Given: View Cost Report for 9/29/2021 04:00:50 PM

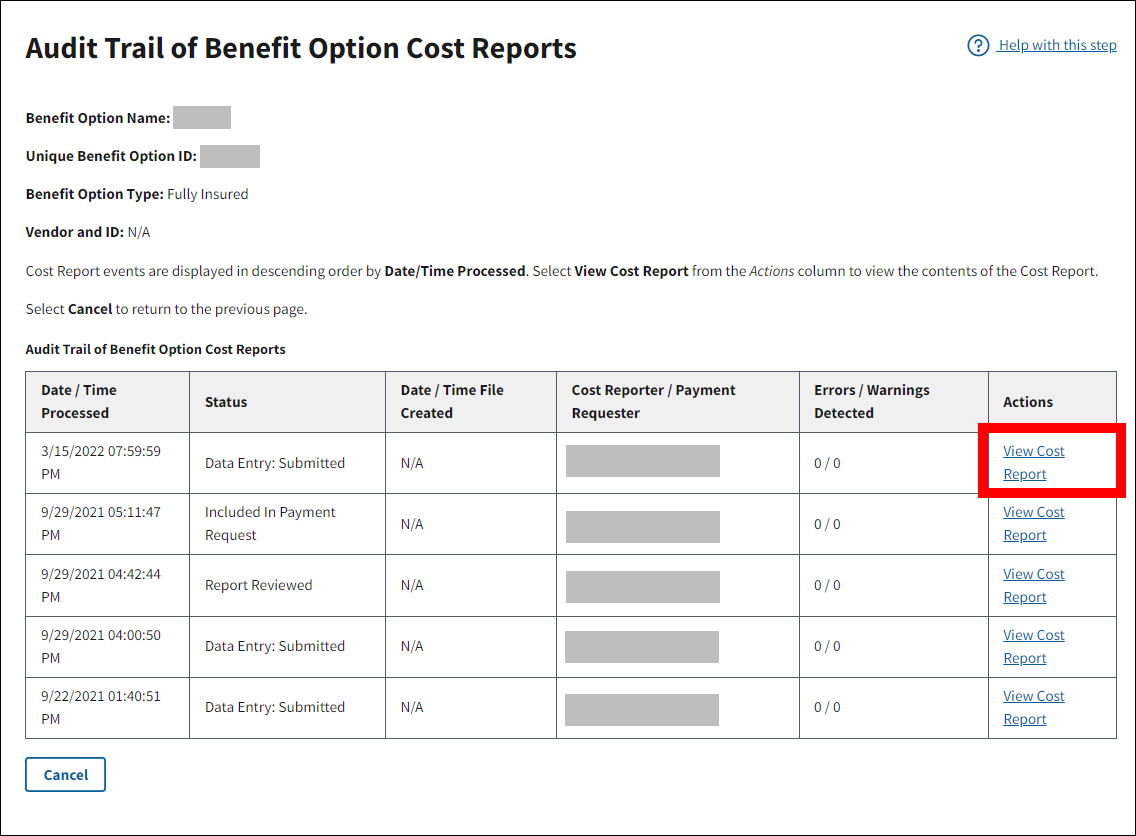Looking at the screenshot, I should click(x=1033, y=646).
